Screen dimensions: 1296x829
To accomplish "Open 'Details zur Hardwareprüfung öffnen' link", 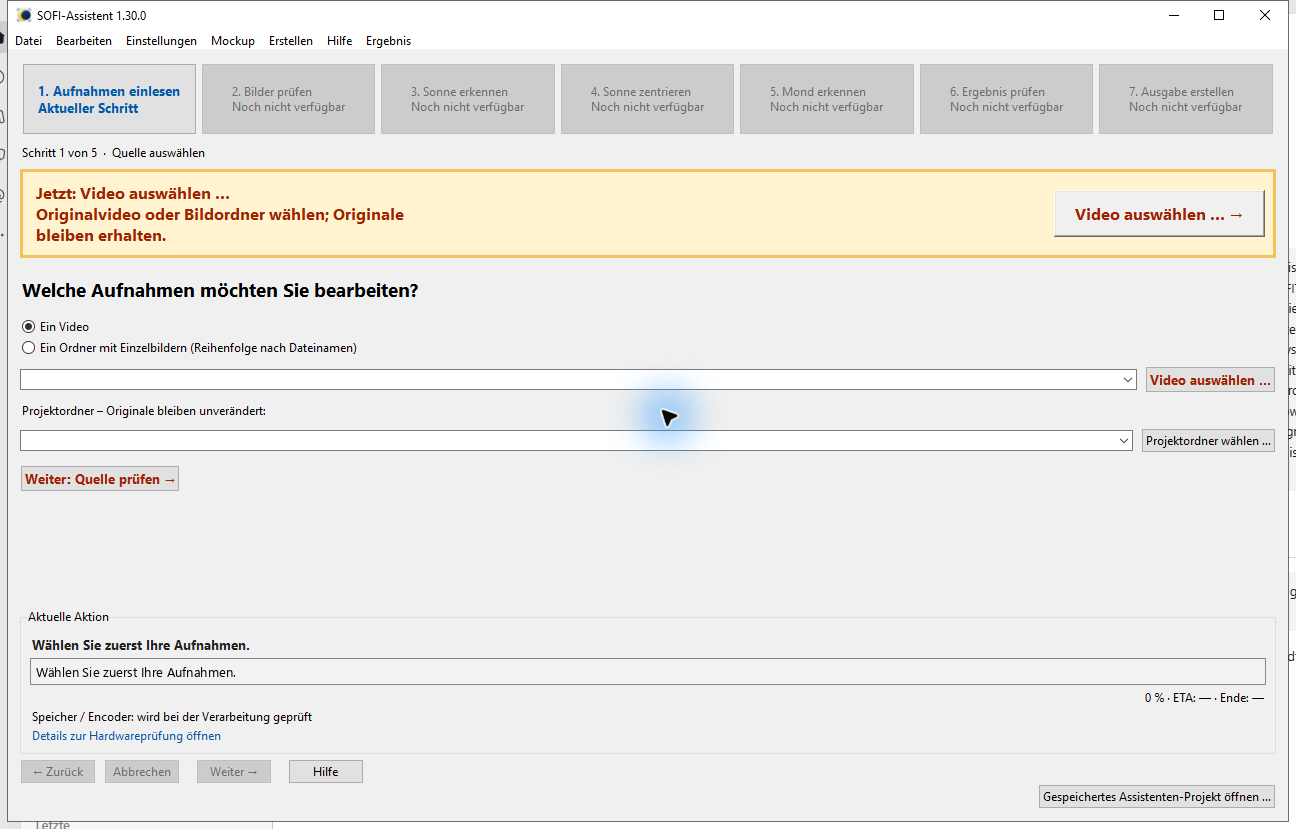I will click(x=126, y=736).
